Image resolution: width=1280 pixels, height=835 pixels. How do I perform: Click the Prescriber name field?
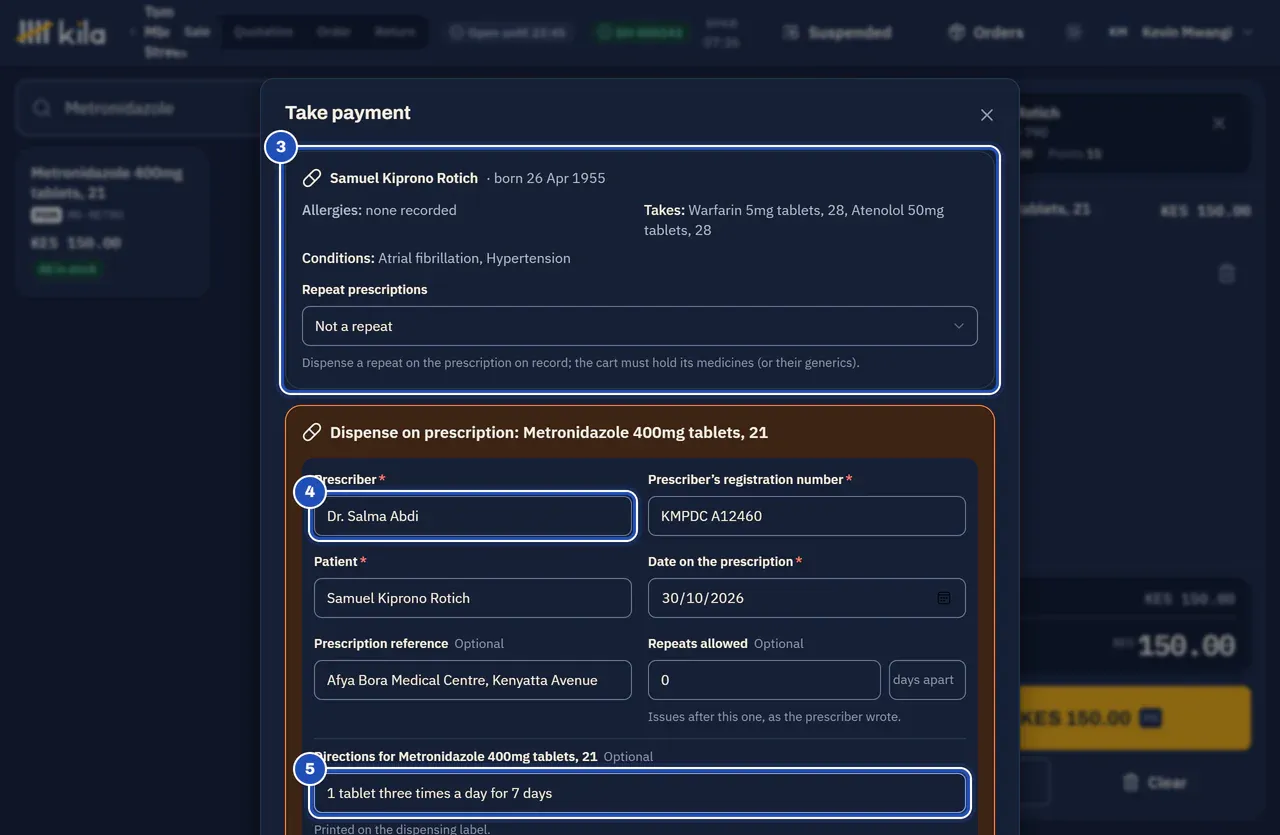tap(473, 516)
